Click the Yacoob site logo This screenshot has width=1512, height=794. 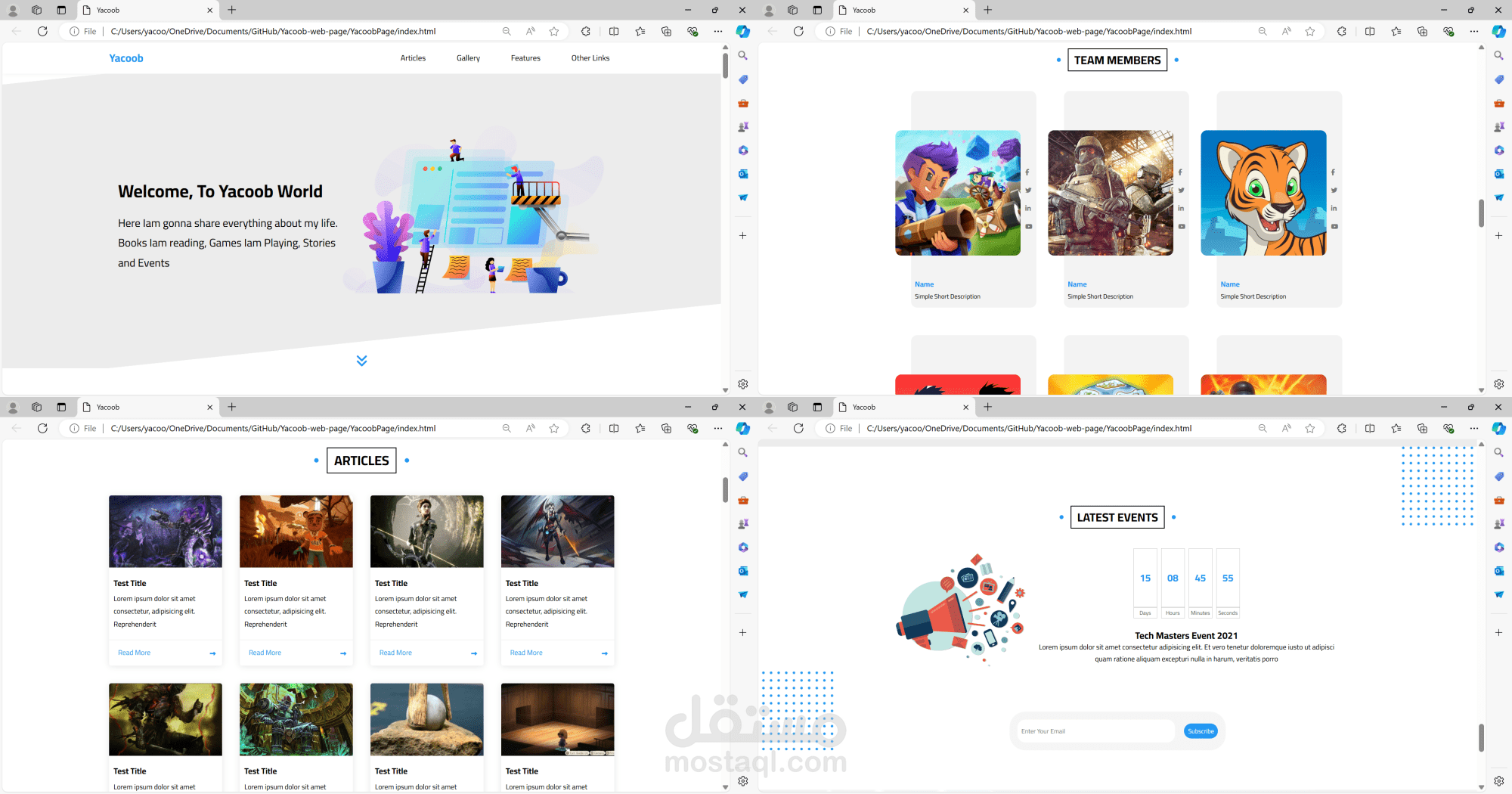[125, 57]
